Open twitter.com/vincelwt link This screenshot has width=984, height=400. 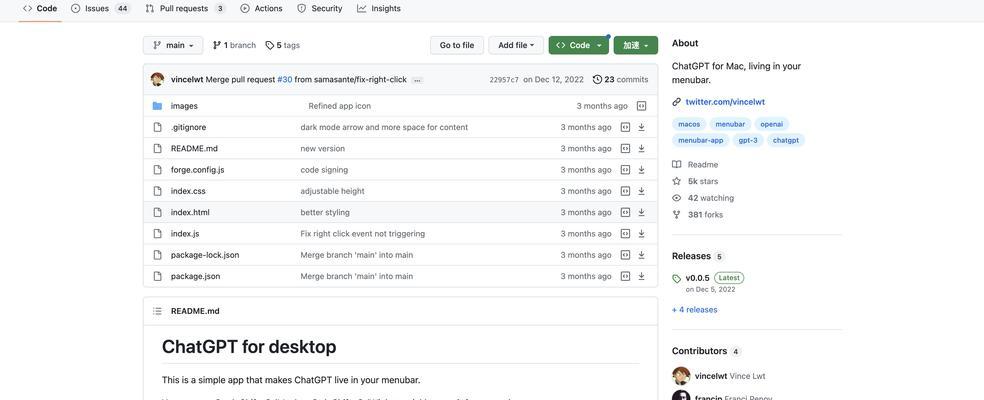725,102
